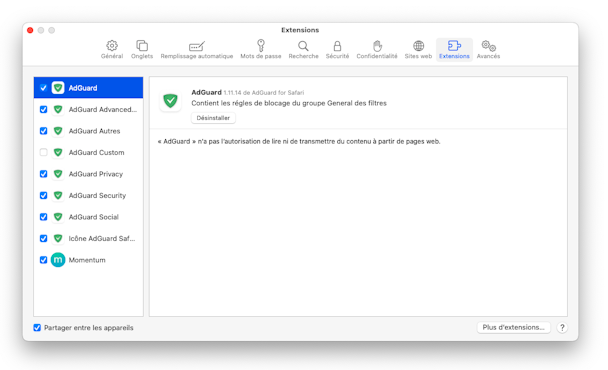The height and width of the screenshot is (370, 608).
Task: Enable the AdGuard Custom extension
Action: [43, 152]
